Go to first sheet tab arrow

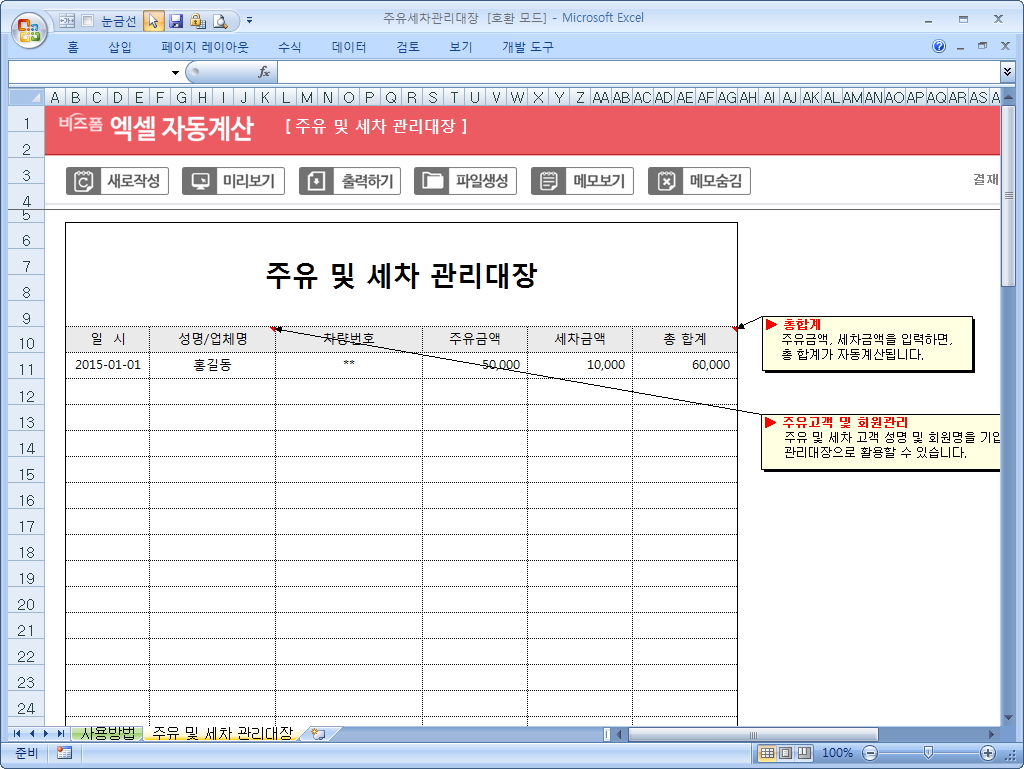[17, 734]
